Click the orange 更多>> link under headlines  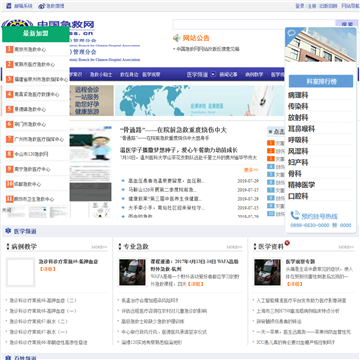pos(251,170)
